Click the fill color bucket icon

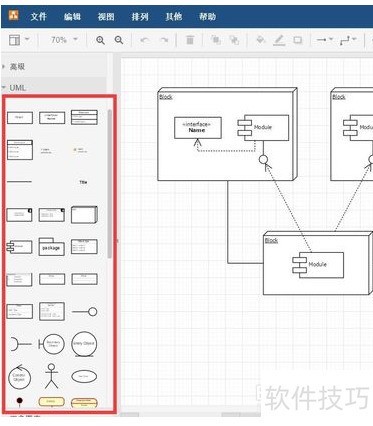point(260,40)
